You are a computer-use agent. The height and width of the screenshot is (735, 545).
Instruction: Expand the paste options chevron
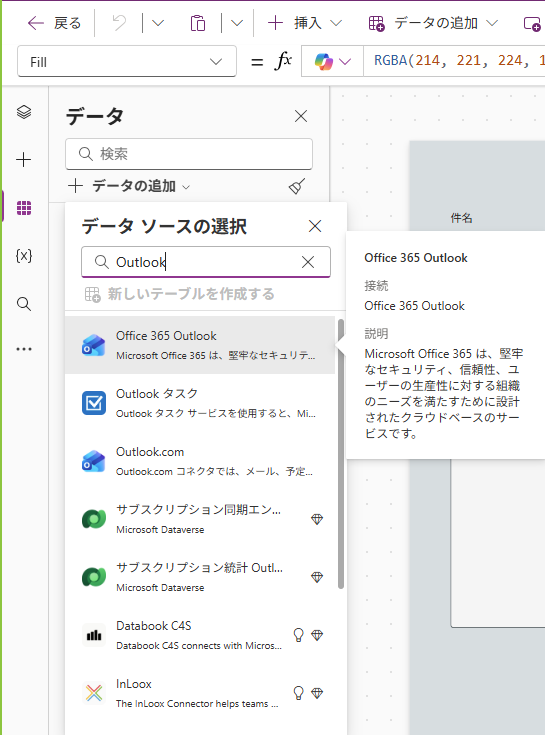pos(237,22)
